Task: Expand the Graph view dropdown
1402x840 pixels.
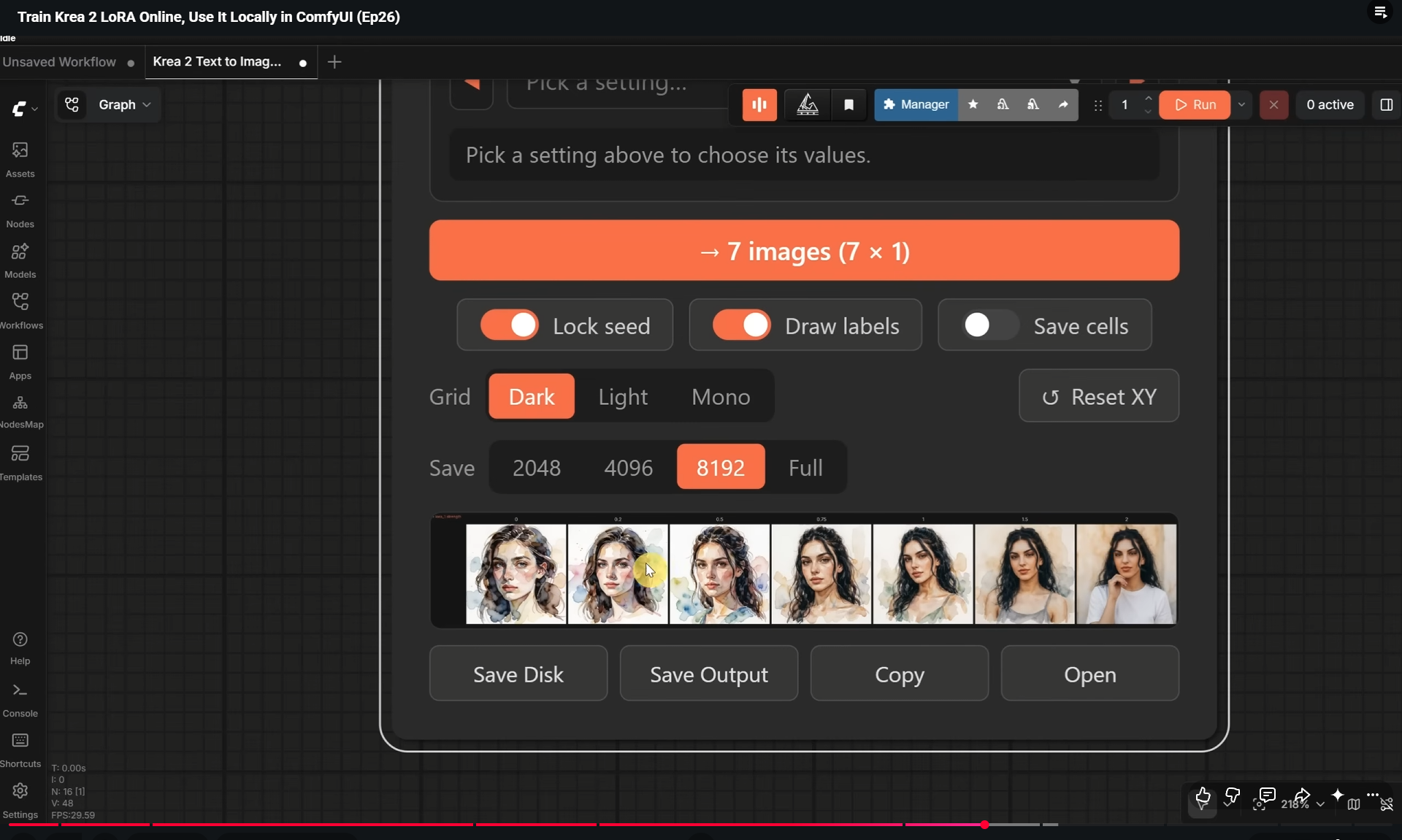Action: click(125, 104)
